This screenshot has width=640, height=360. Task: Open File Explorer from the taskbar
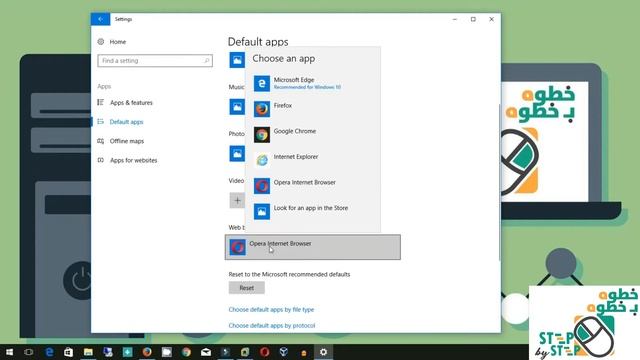[x=88, y=352]
